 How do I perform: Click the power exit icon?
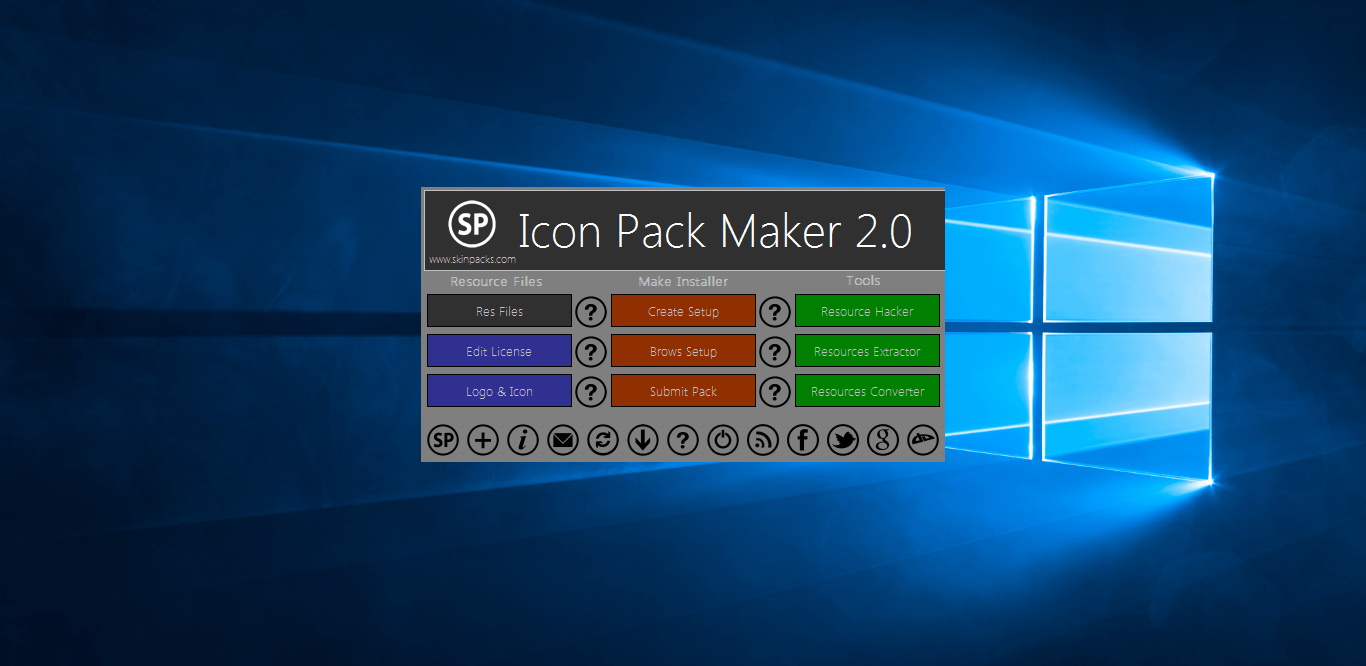coord(723,440)
